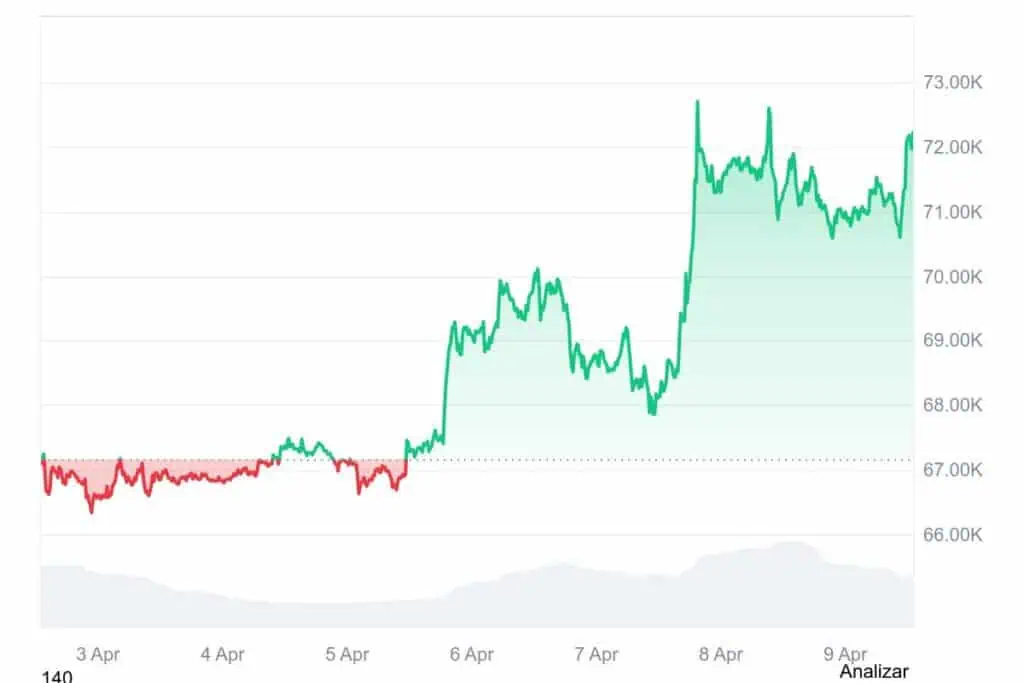Click the 6 Apr date label
This screenshot has width=1024, height=683.
(472, 655)
